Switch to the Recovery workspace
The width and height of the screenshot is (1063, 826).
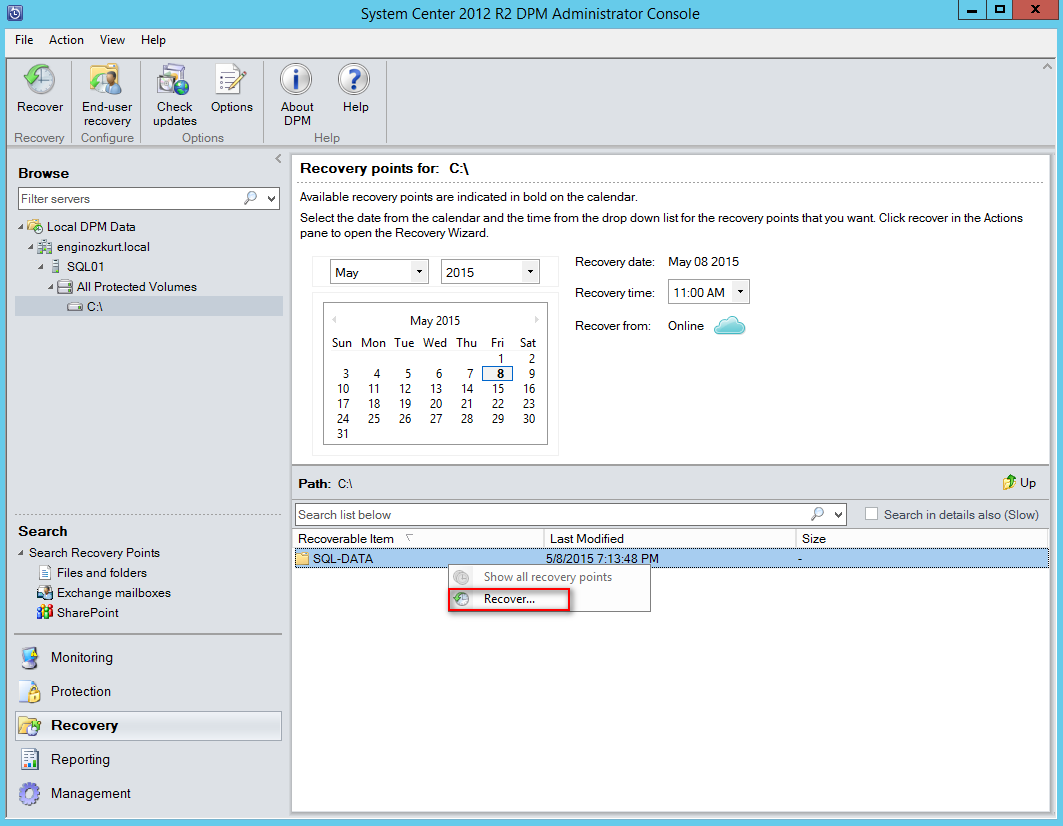pyautogui.click(x=148, y=726)
